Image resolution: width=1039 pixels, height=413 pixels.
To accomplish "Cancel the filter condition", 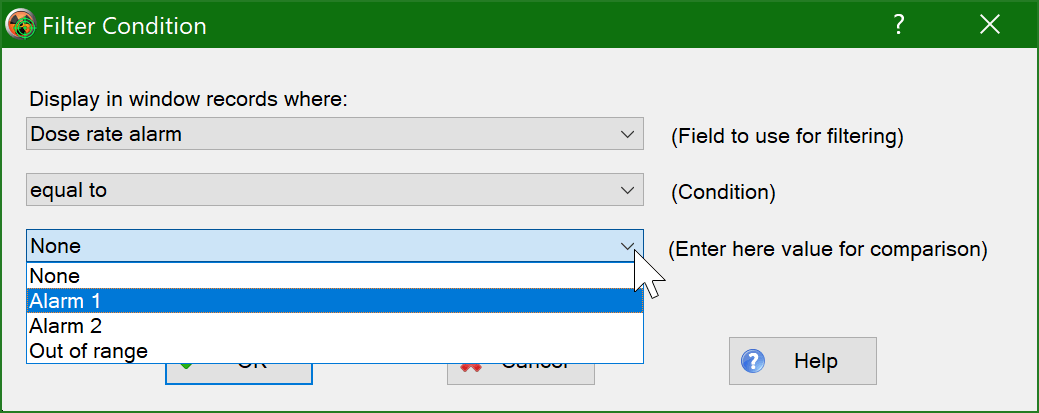I will click(x=521, y=373).
